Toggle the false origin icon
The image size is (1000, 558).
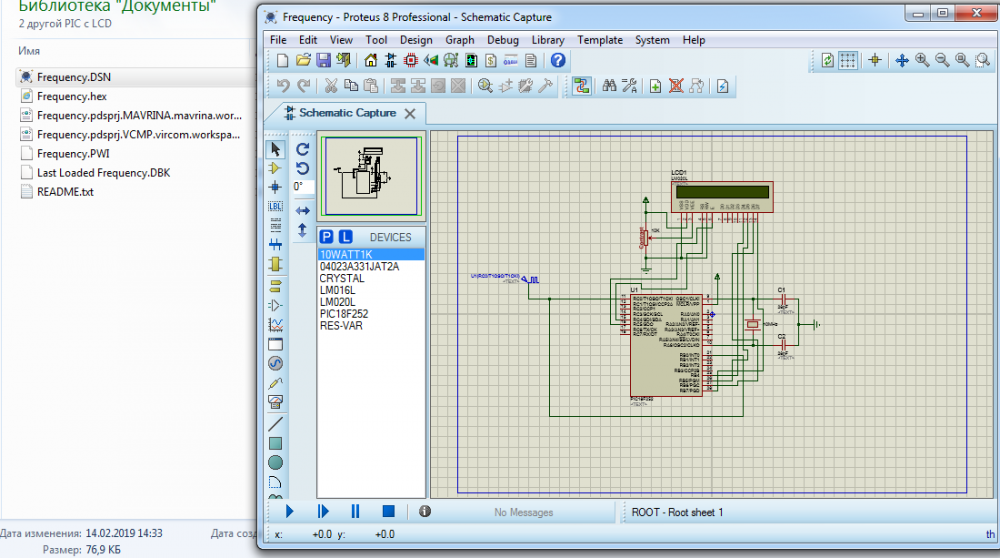pos(875,61)
